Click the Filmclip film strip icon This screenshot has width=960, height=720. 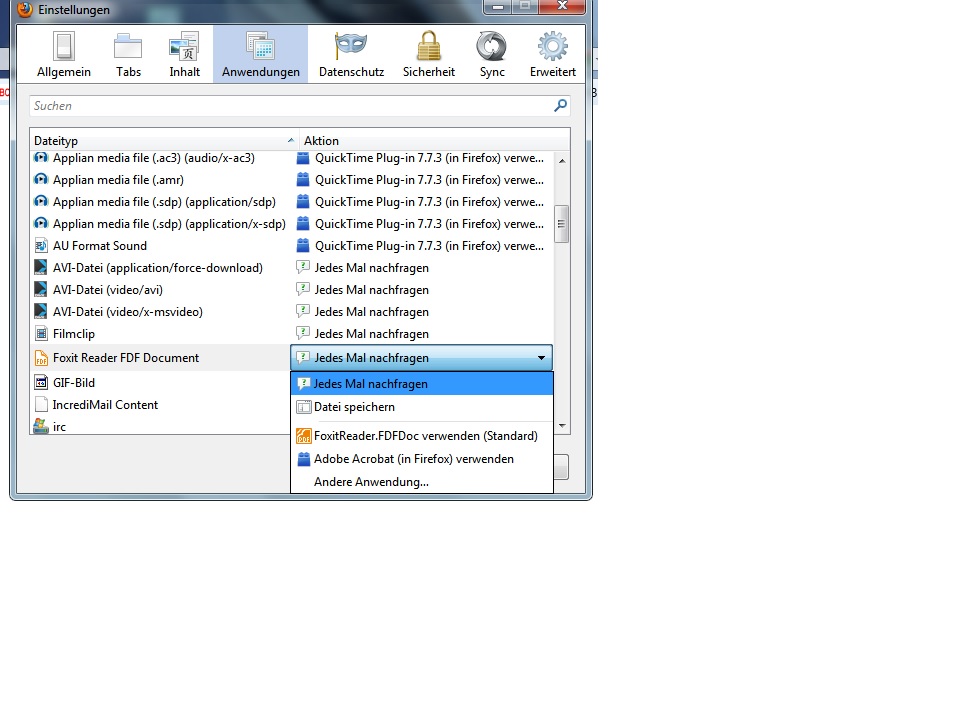point(41,334)
